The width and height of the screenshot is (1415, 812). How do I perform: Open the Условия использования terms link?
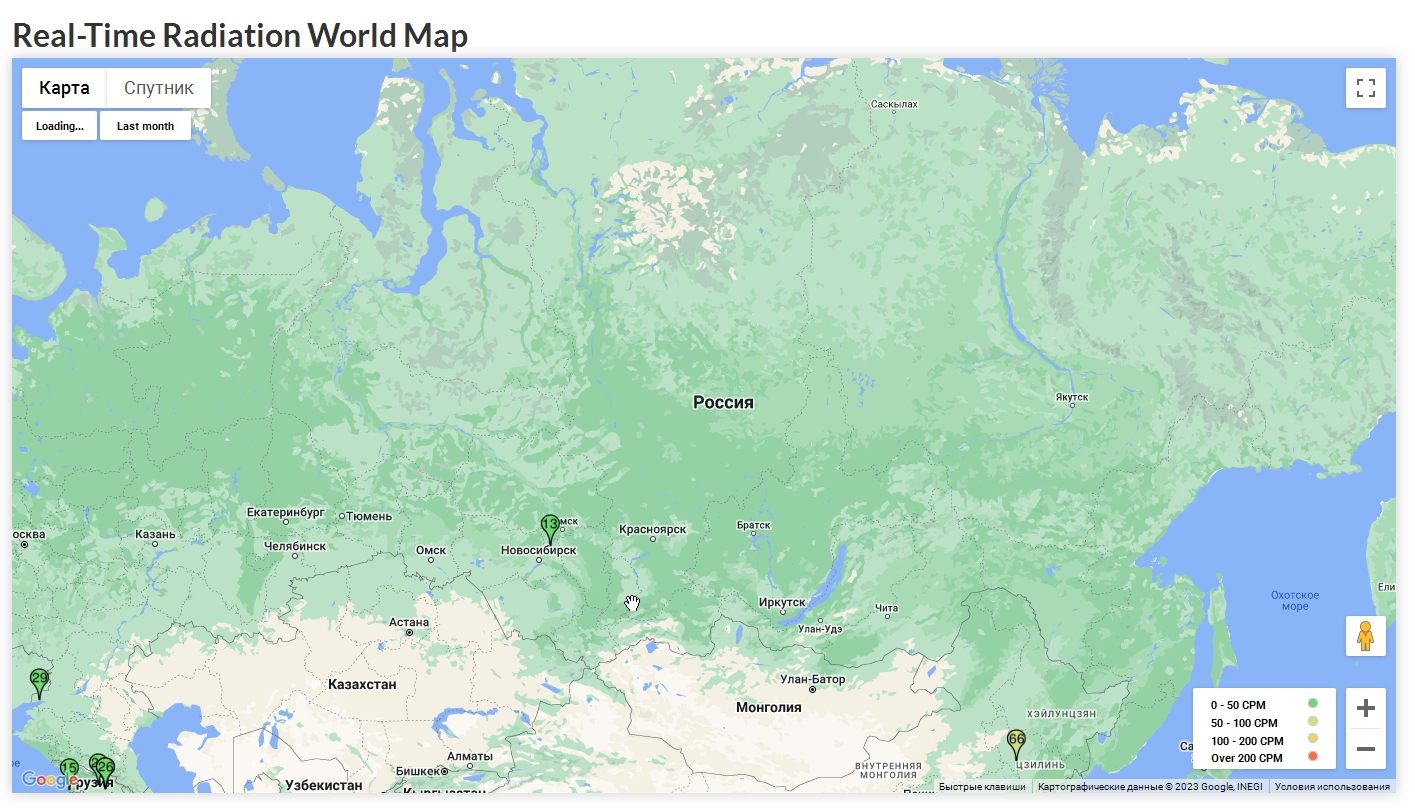[x=1332, y=787]
